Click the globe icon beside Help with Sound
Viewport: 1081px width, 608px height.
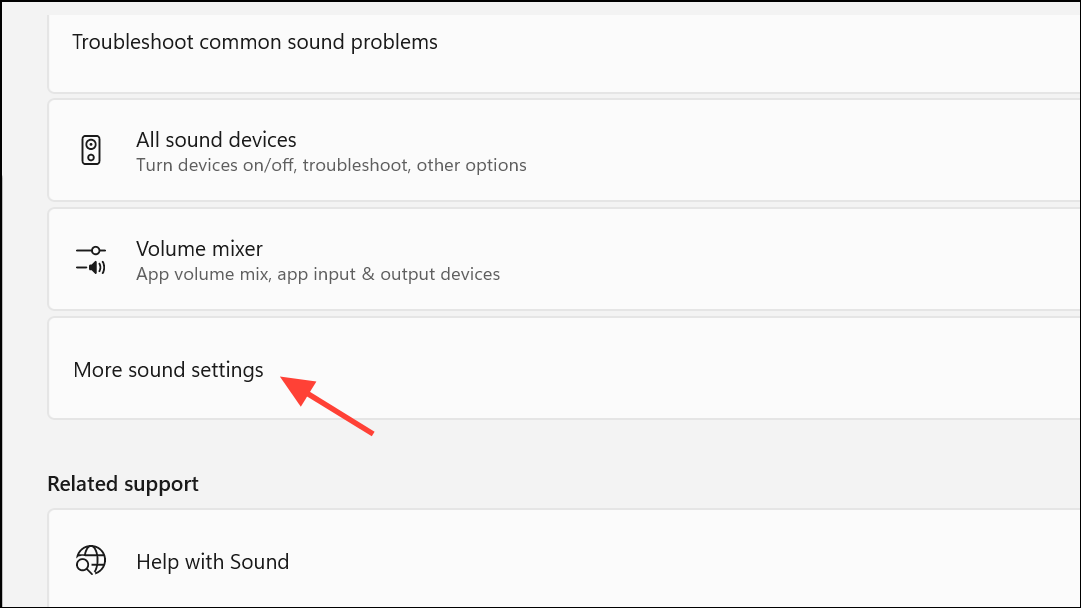[x=90, y=560]
